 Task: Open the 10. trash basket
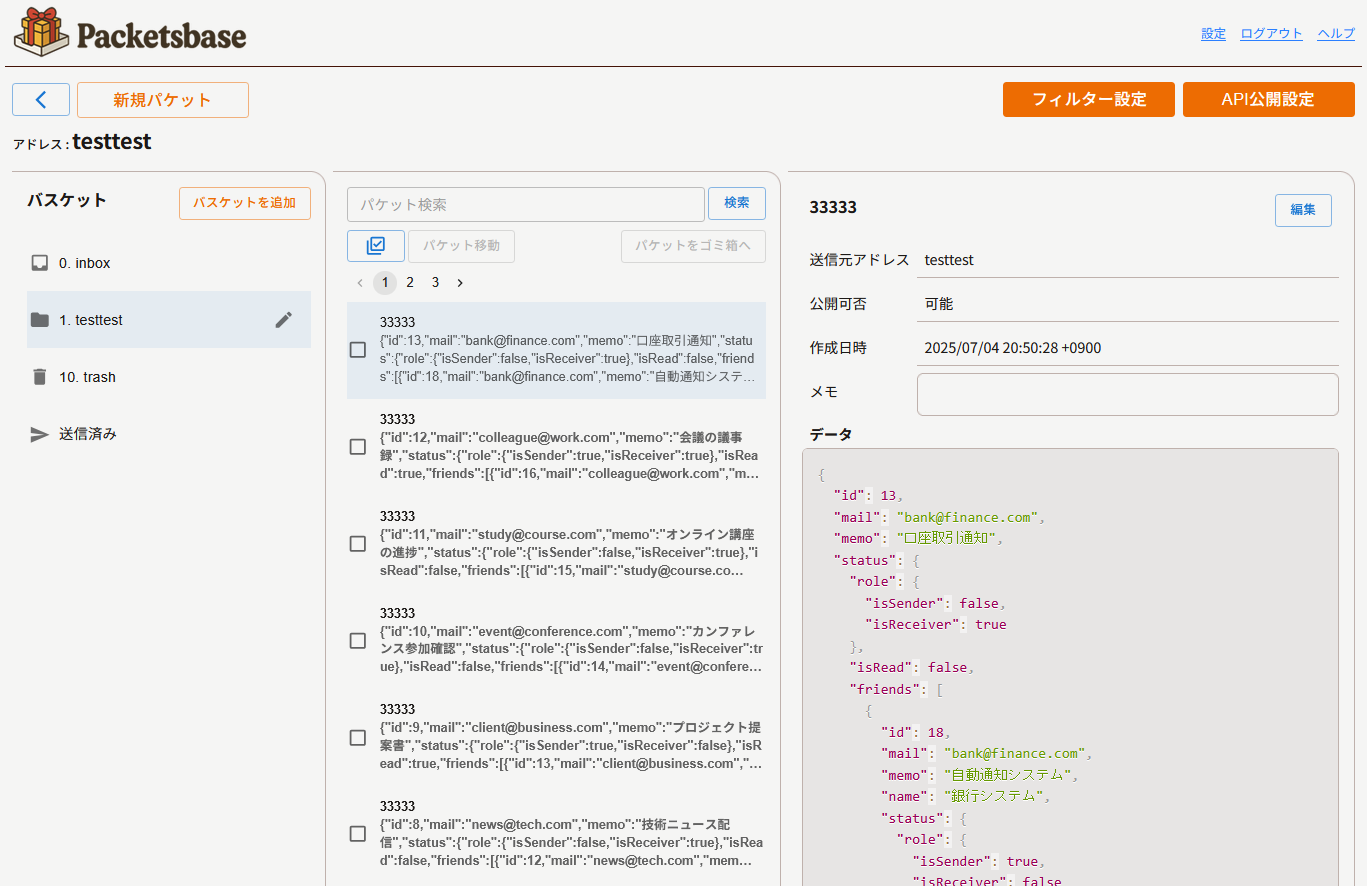click(169, 377)
